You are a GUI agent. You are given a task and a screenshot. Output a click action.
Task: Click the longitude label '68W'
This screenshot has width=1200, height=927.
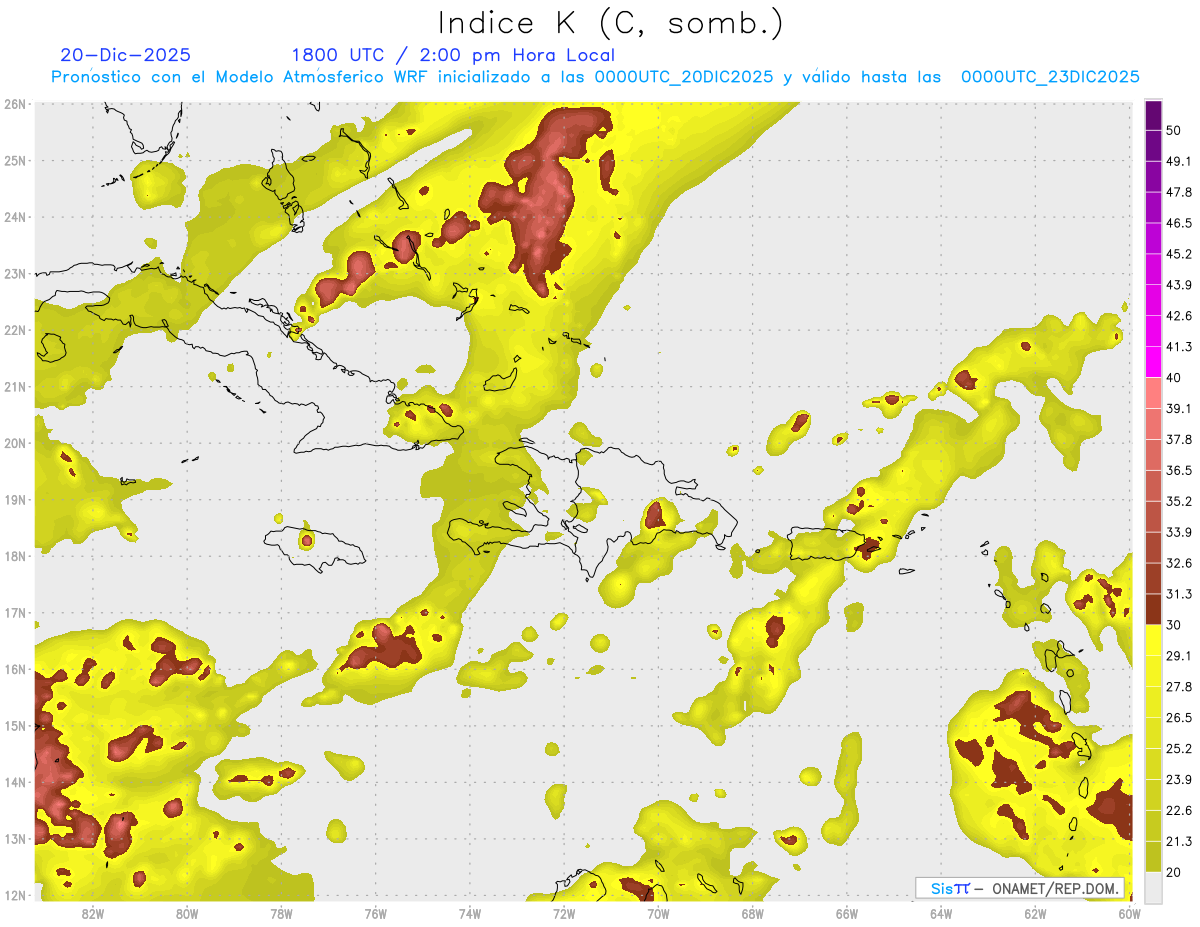click(752, 914)
